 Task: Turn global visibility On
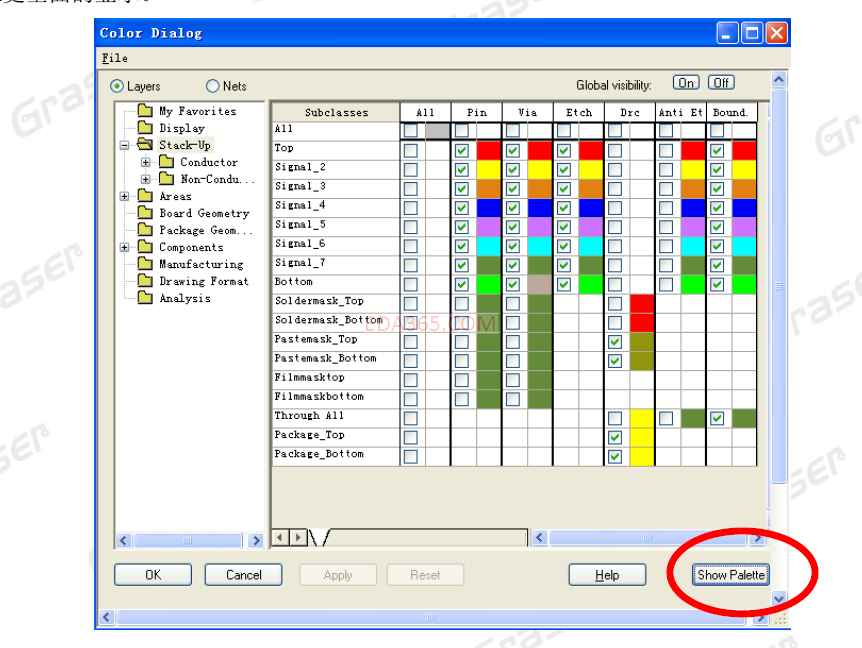click(x=686, y=83)
